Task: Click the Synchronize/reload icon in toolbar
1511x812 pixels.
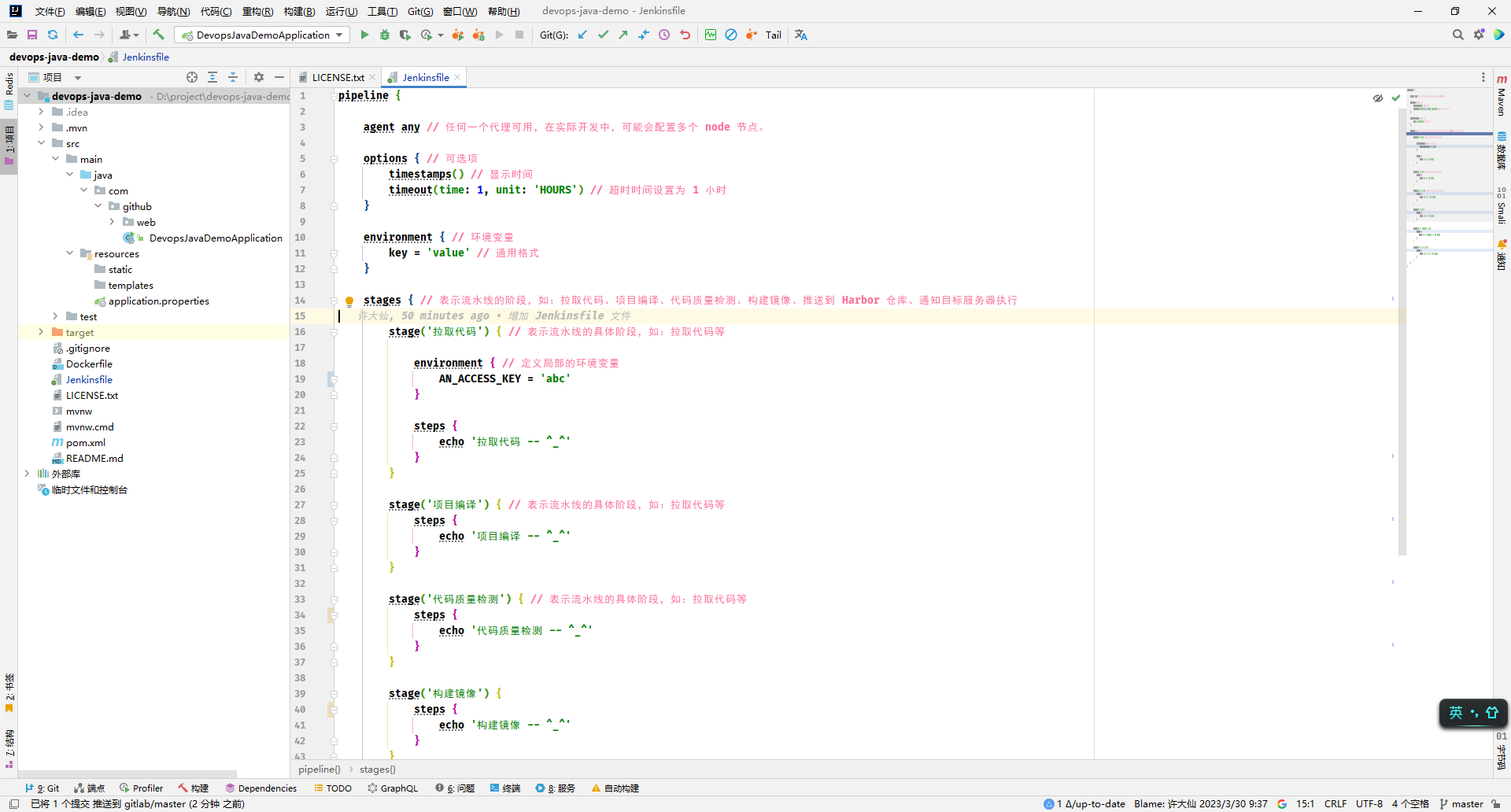Action: (x=53, y=35)
